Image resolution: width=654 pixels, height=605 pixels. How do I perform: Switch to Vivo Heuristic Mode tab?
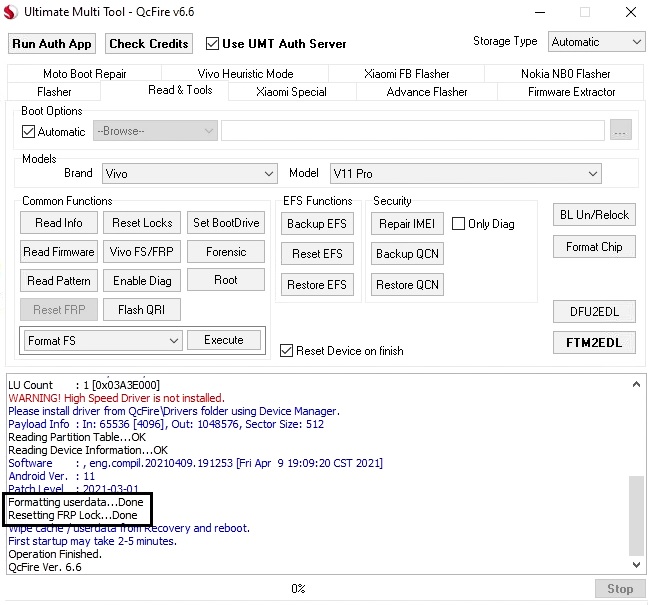click(245, 74)
